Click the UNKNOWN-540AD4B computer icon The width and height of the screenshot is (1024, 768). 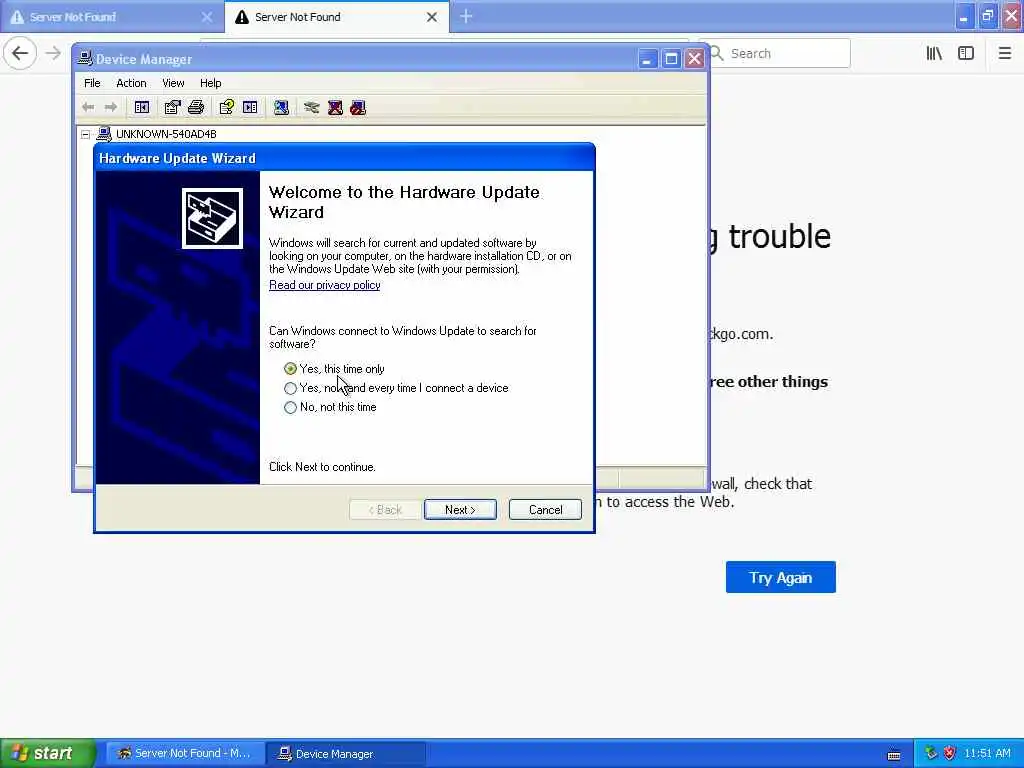pyautogui.click(x=104, y=134)
